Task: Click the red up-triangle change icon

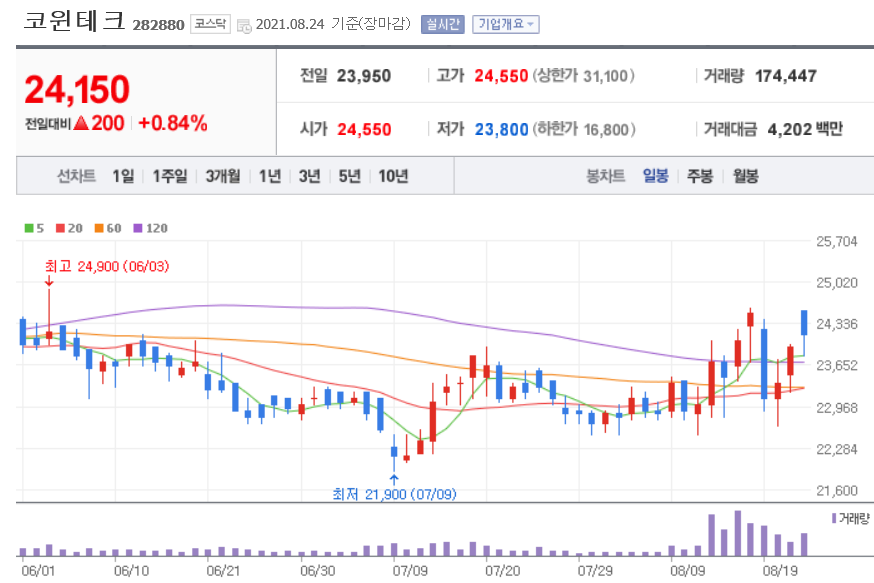Action: (81, 123)
